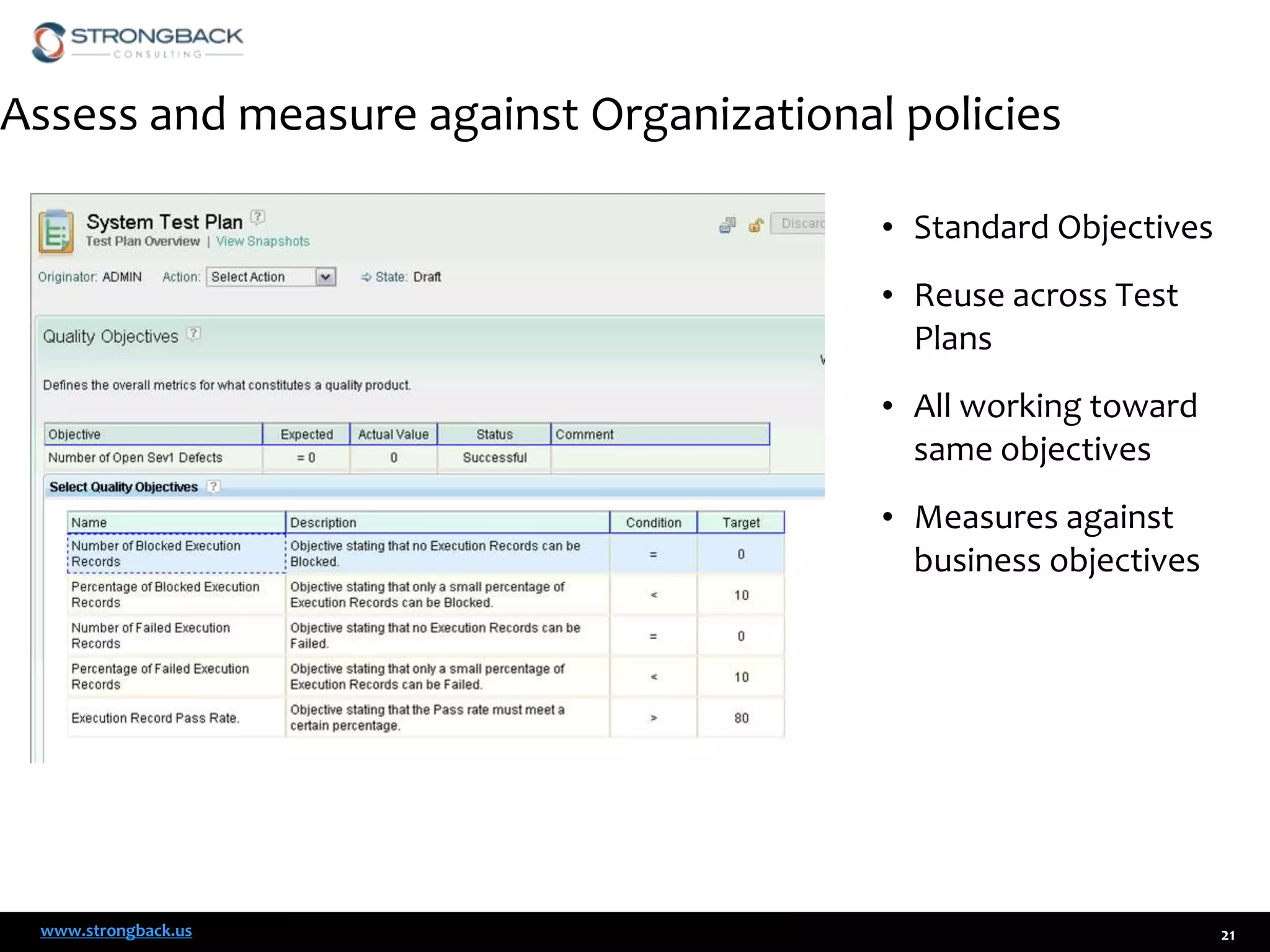The image size is (1270, 952).
Task: Click the '= 0' expected value cell
Action: click(x=306, y=458)
